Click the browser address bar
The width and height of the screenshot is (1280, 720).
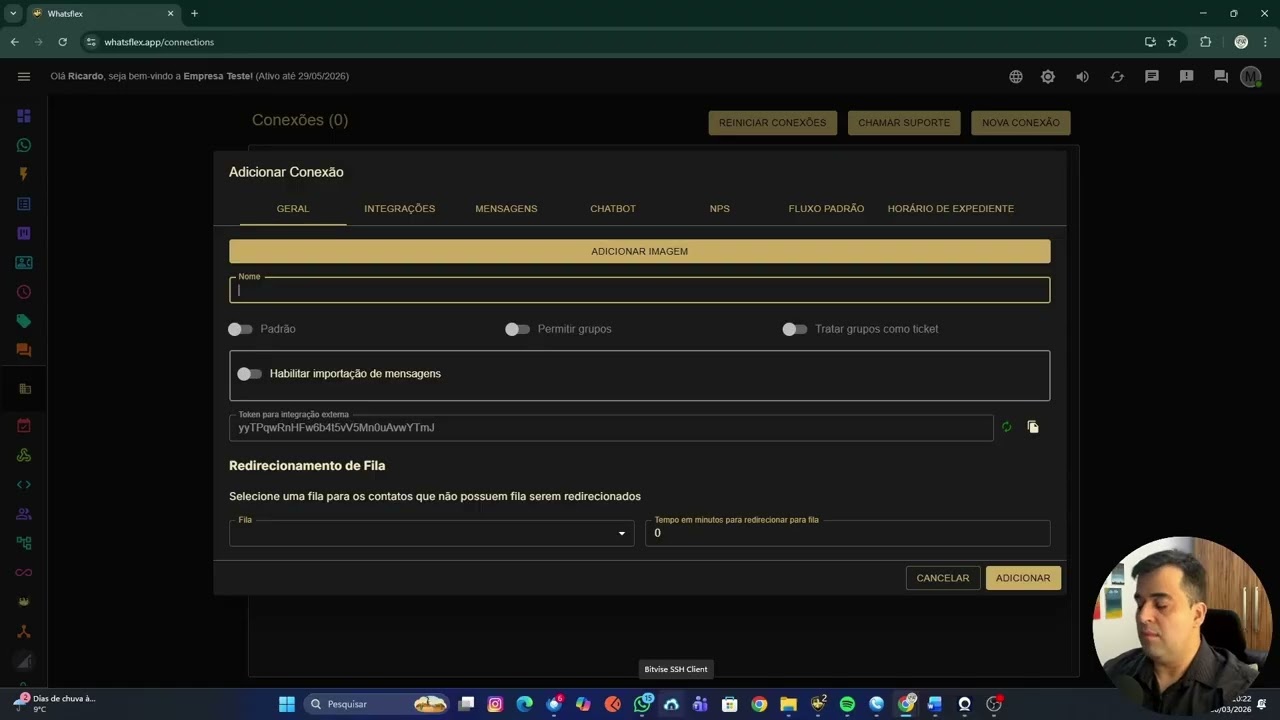pos(610,42)
